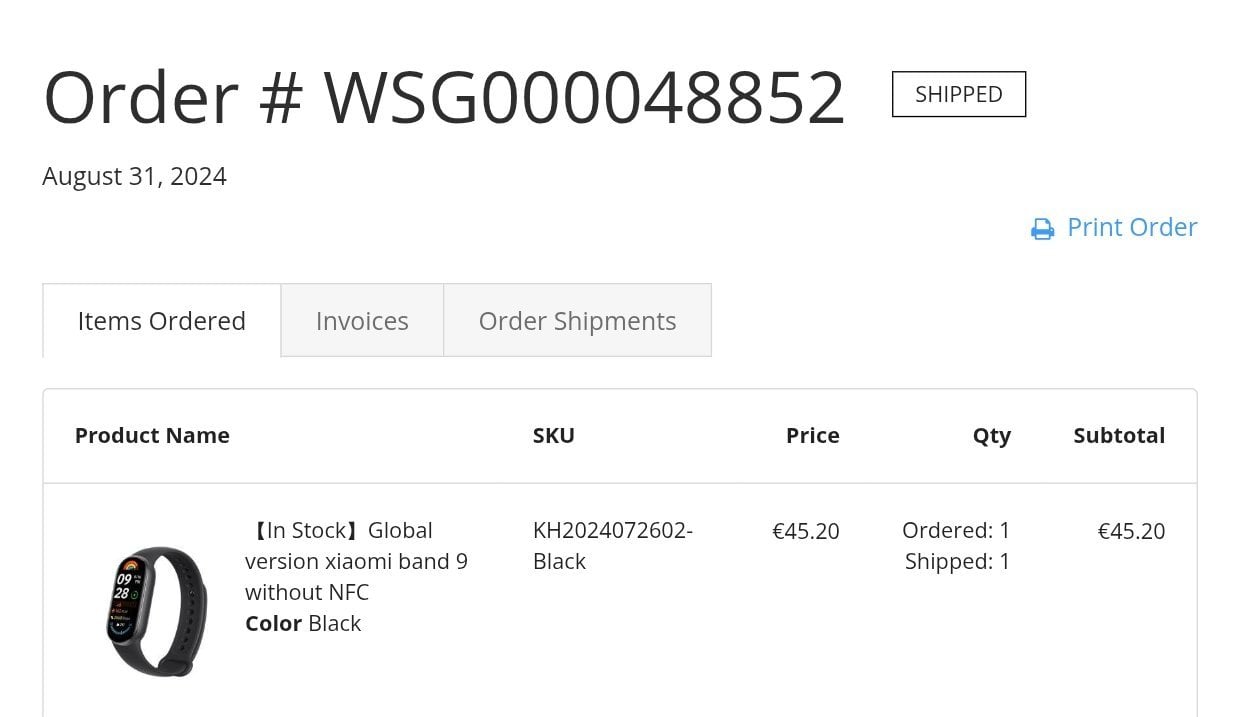Click the Subtotal column header
Viewport: 1238px width, 717px height.
click(1119, 435)
